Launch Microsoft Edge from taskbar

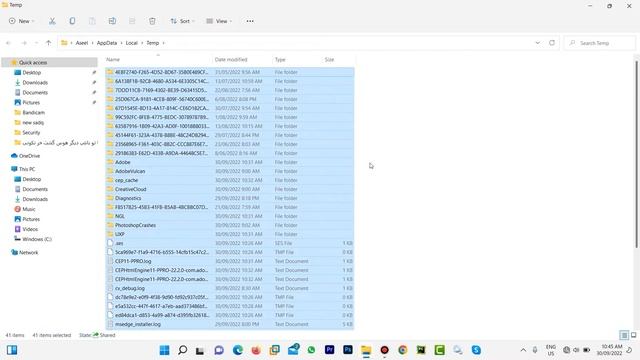tap(238, 350)
